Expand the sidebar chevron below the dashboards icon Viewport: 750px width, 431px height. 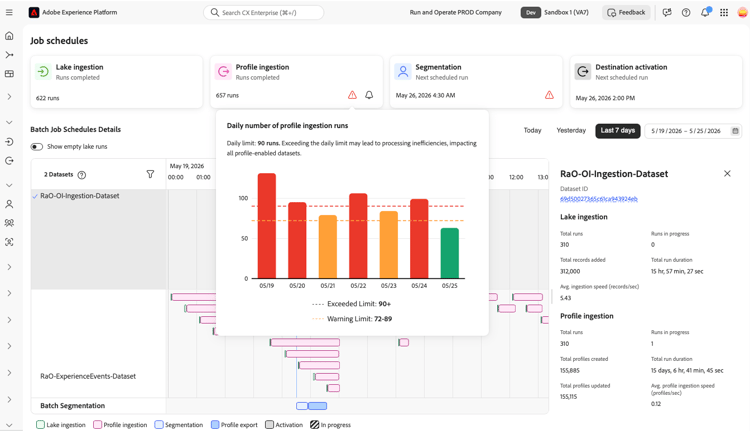(9, 97)
